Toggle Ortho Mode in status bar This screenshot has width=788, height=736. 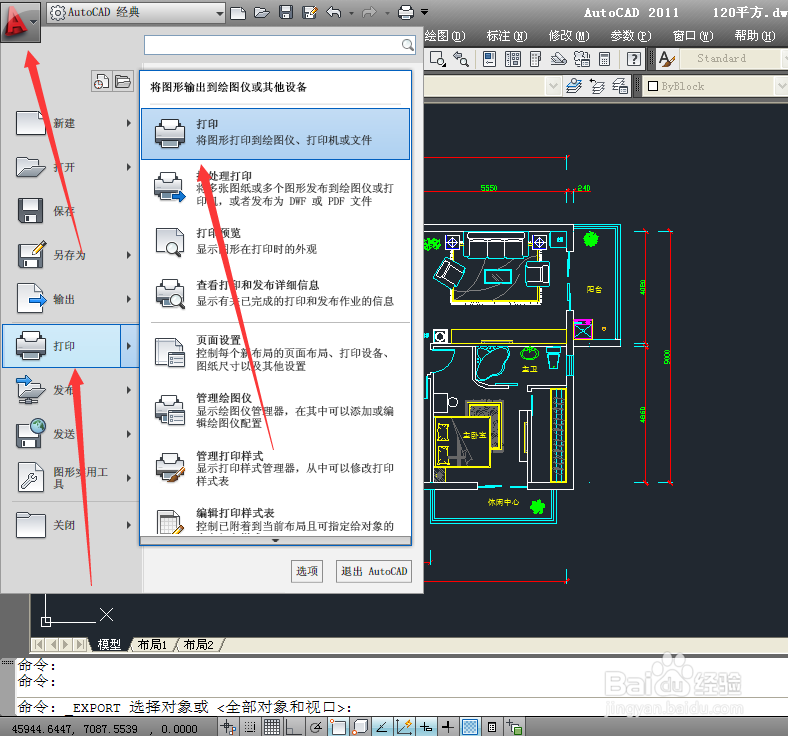click(x=294, y=726)
